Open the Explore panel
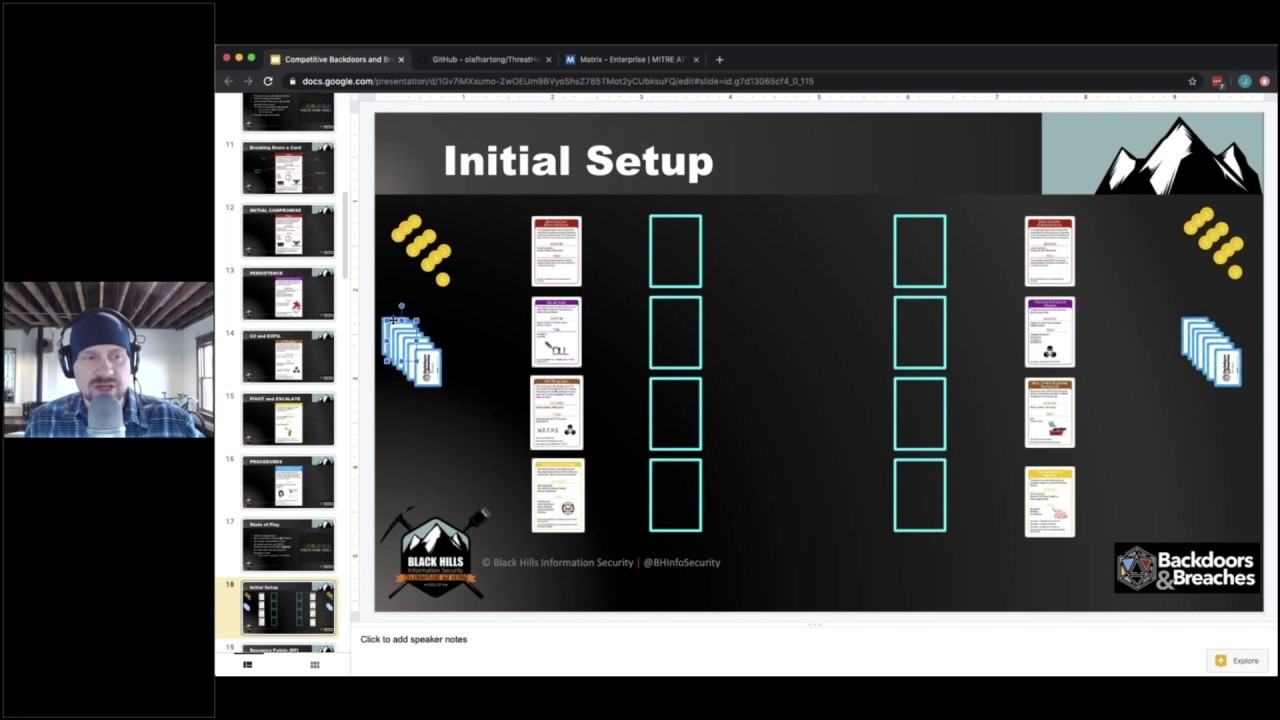This screenshot has height=720, width=1280. (1237, 660)
